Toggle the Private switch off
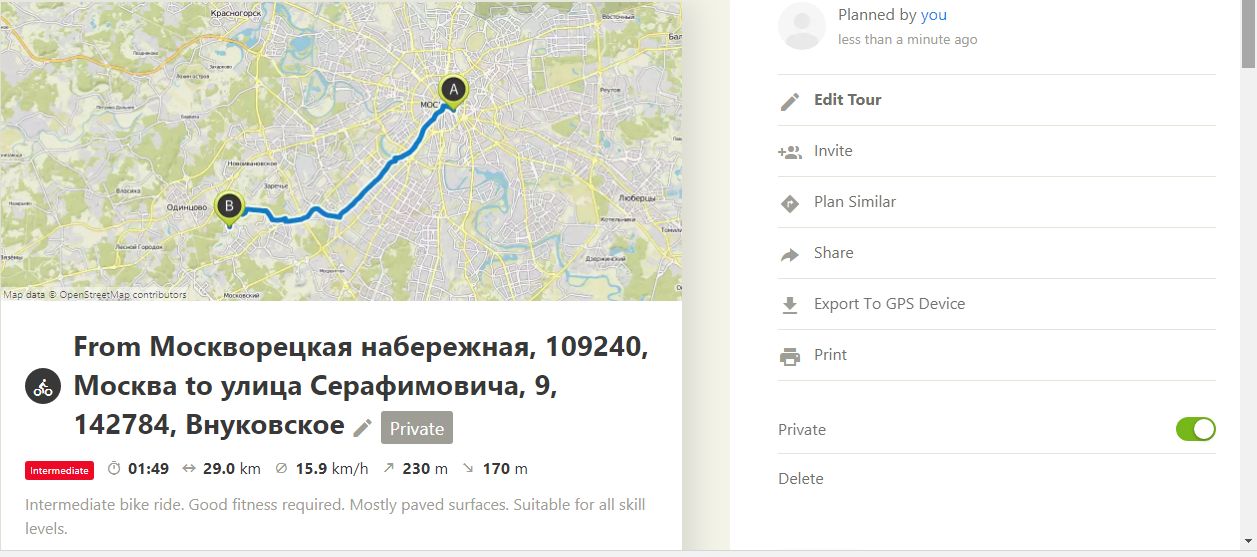1257x557 pixels. [x=1195, y=429]
